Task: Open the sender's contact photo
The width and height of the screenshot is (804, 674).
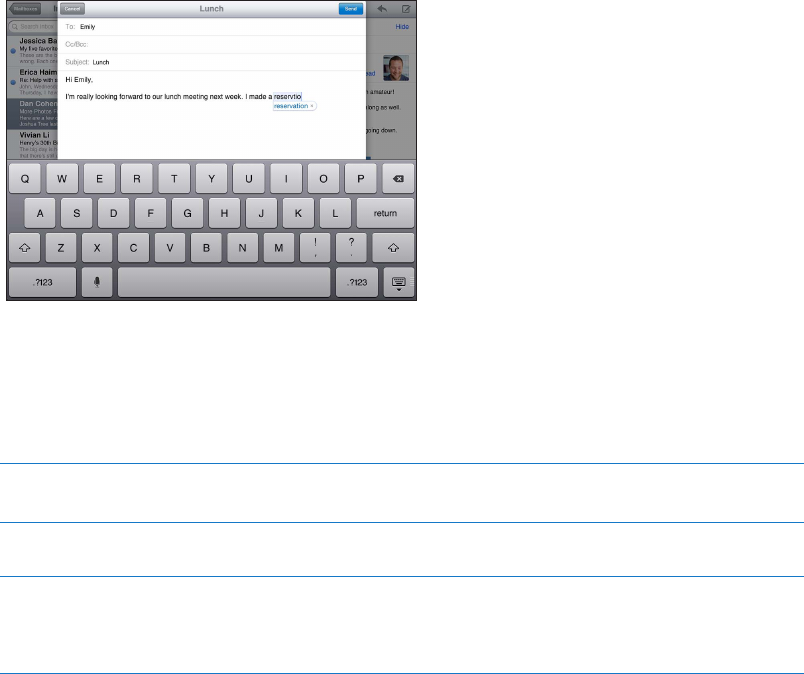Action: click(396, 68)
